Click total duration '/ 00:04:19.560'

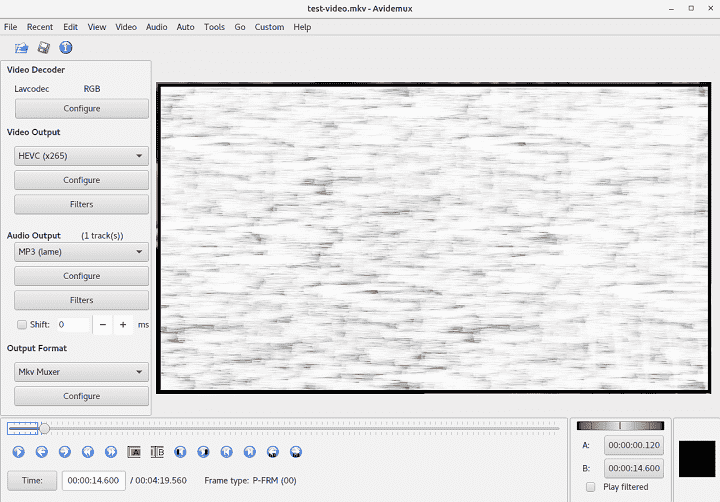tap(158, 481)
